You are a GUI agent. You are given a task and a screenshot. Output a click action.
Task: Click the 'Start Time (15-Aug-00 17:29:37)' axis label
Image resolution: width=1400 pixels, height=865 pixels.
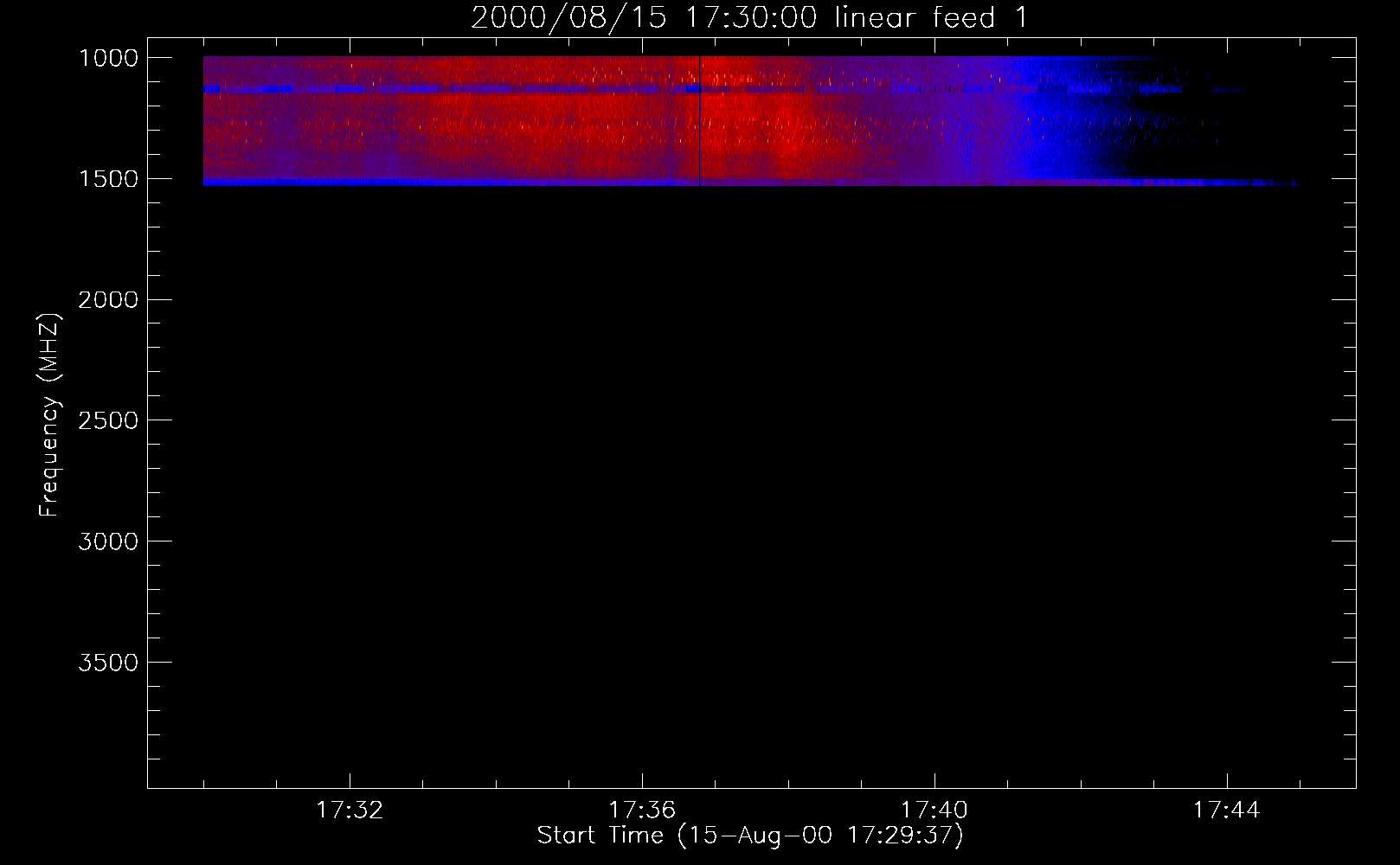point(750,836)
